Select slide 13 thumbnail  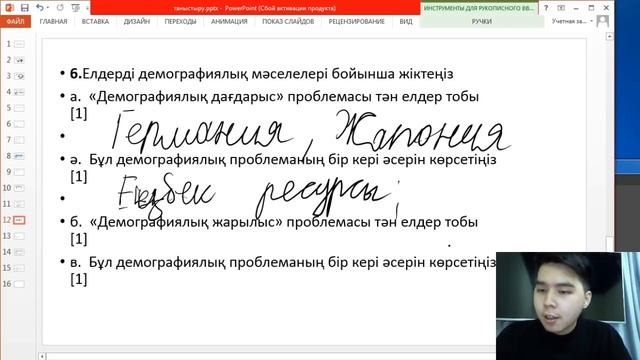pos(19,236)
